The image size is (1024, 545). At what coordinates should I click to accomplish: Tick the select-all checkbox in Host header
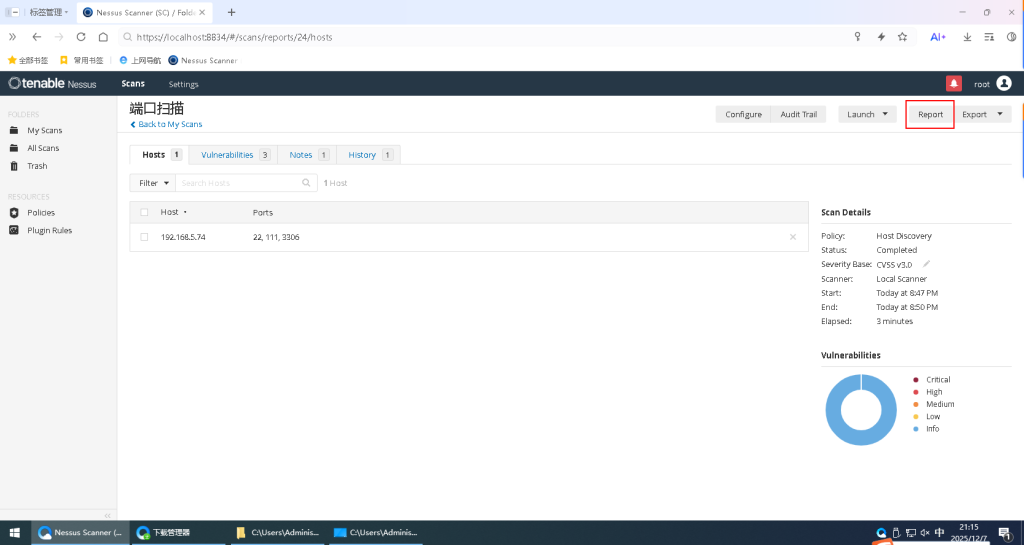click(144, 212)
